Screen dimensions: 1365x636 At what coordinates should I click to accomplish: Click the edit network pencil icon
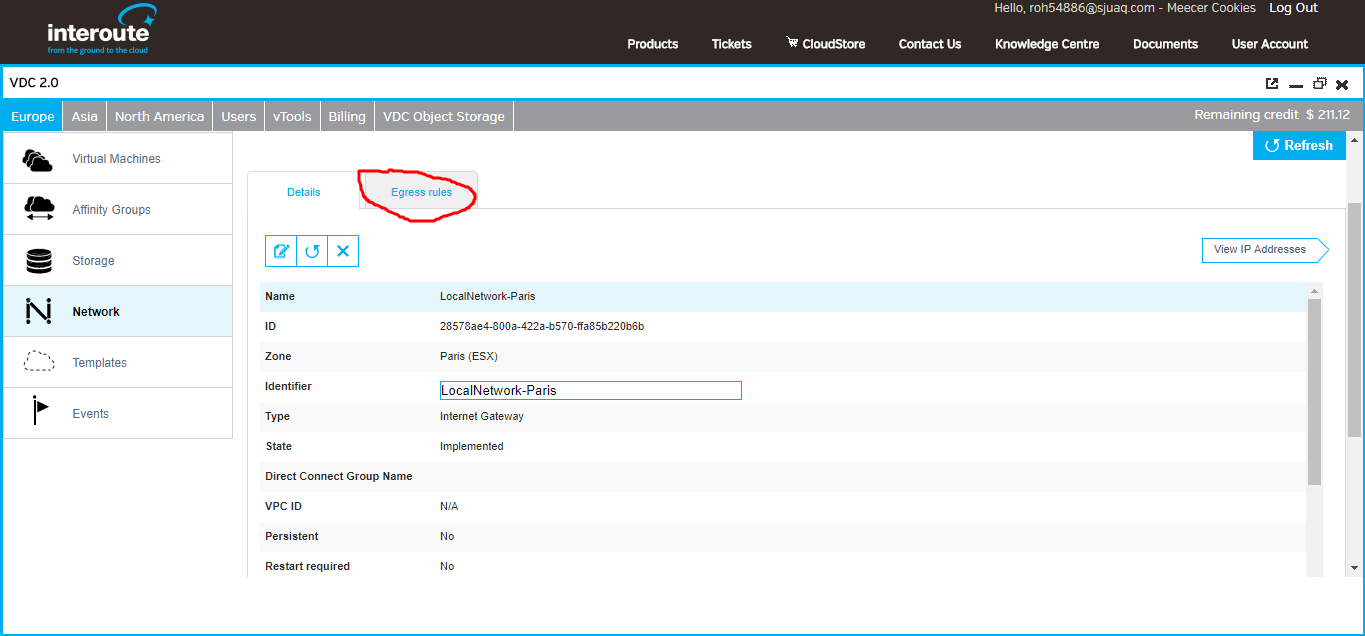(281, 251)
